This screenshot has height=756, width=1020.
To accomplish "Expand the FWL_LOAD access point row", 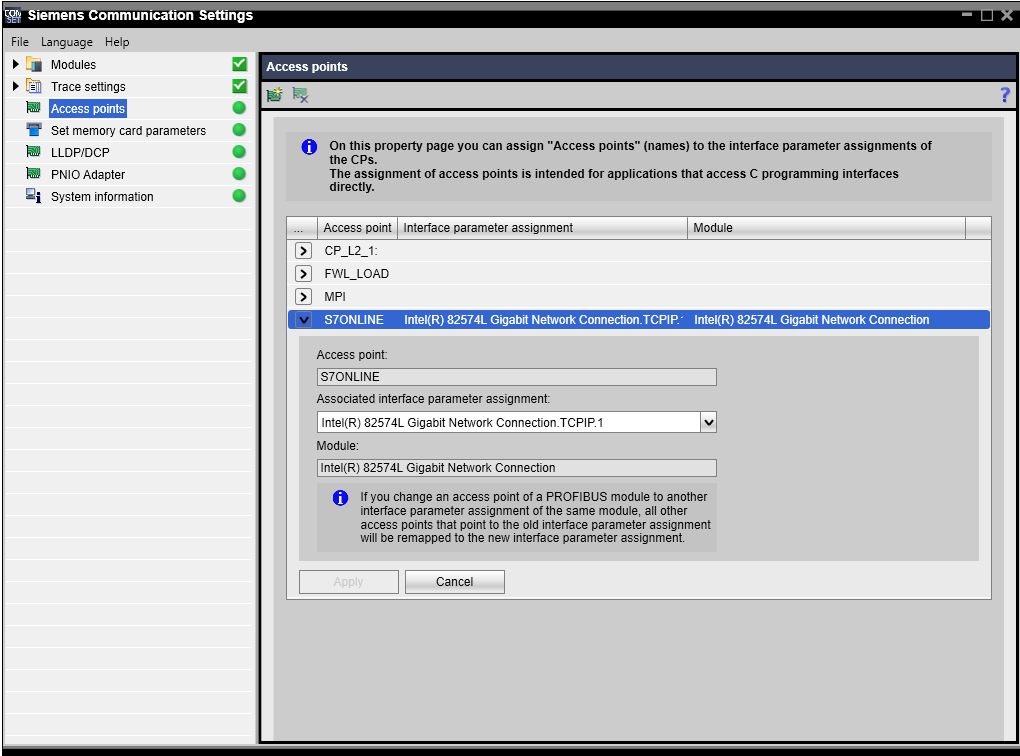I will 303,273.
